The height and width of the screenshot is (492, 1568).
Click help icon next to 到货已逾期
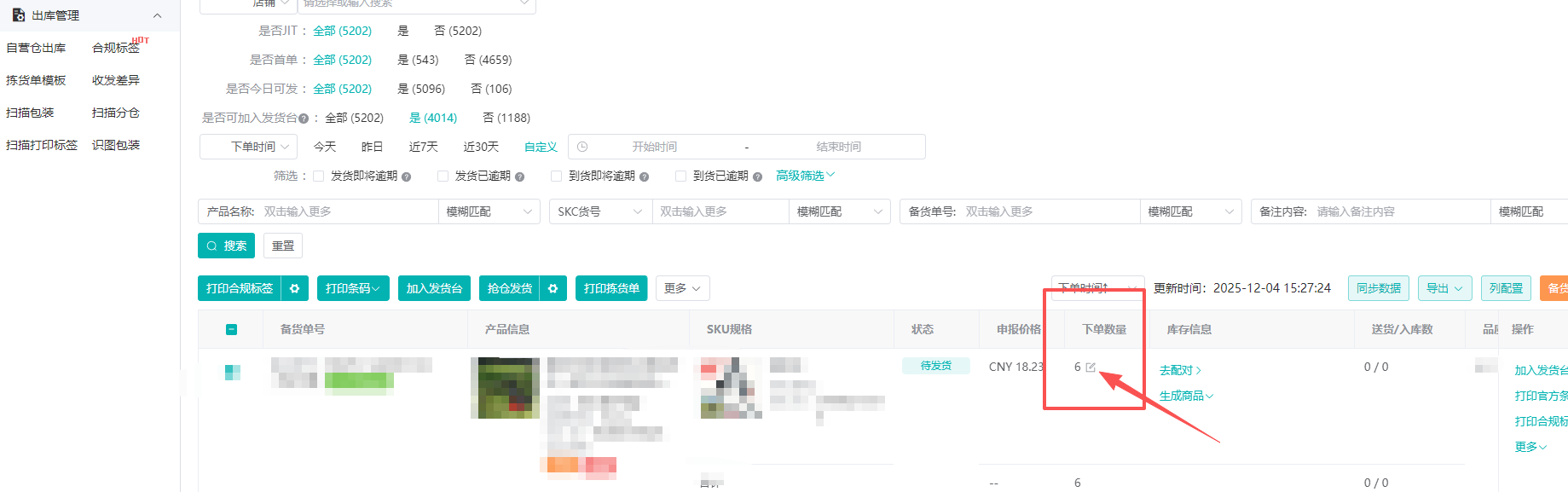pyautogui.click(x=757, y=177)
